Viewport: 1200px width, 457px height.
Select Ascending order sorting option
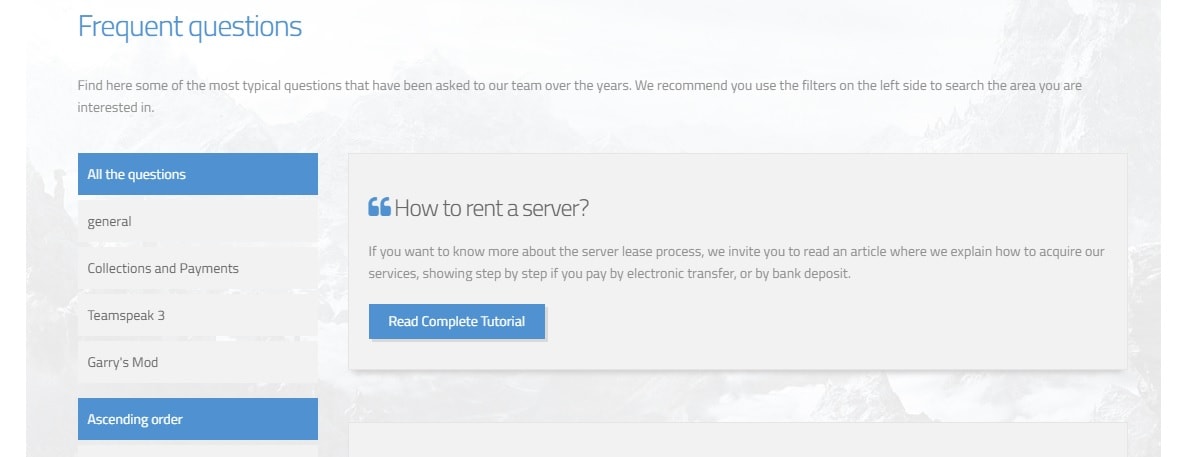[x=198, y=419]
